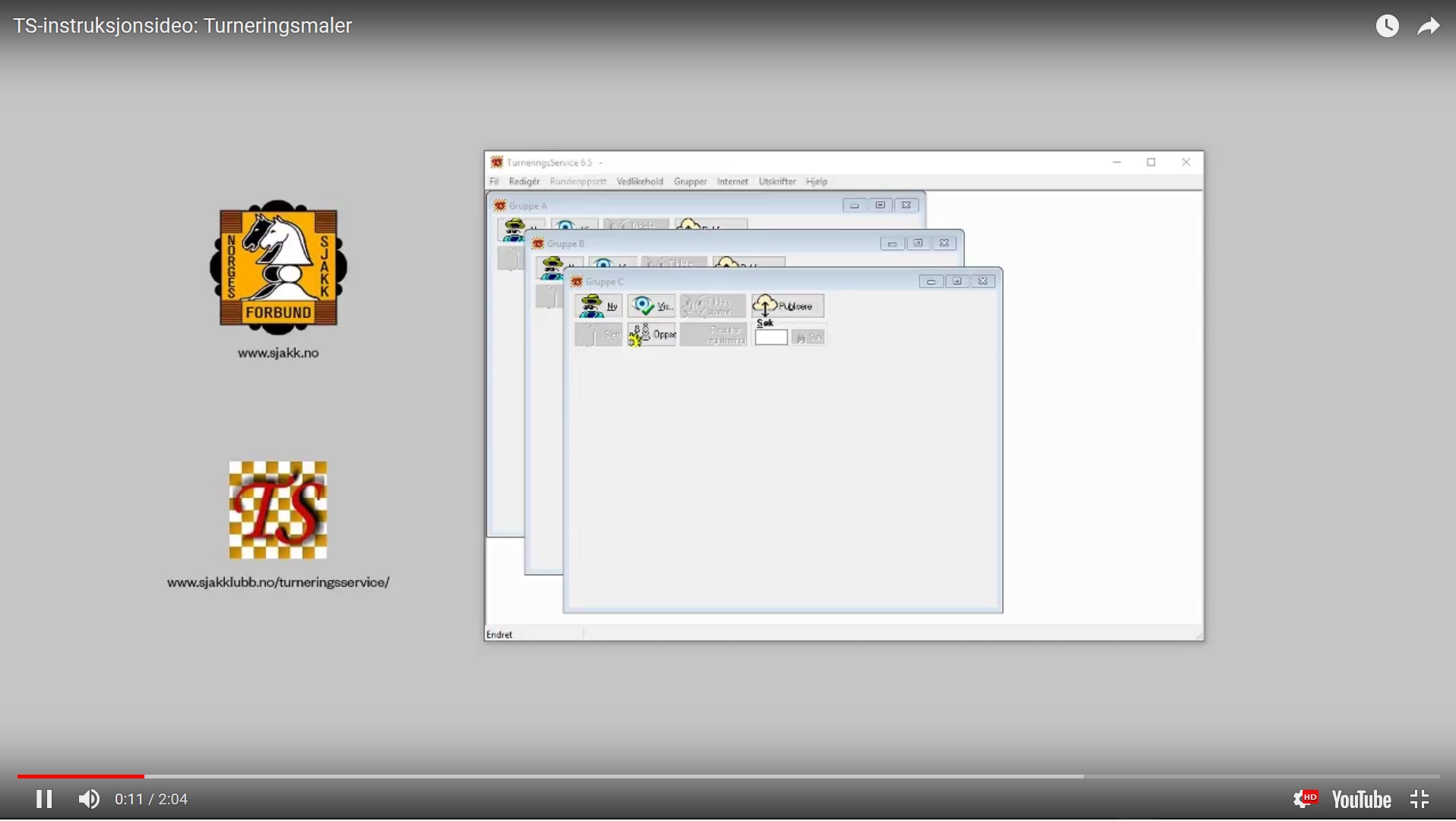Mute the video volume
This screenshot has width=1456, height=821.
click(89, 800)
